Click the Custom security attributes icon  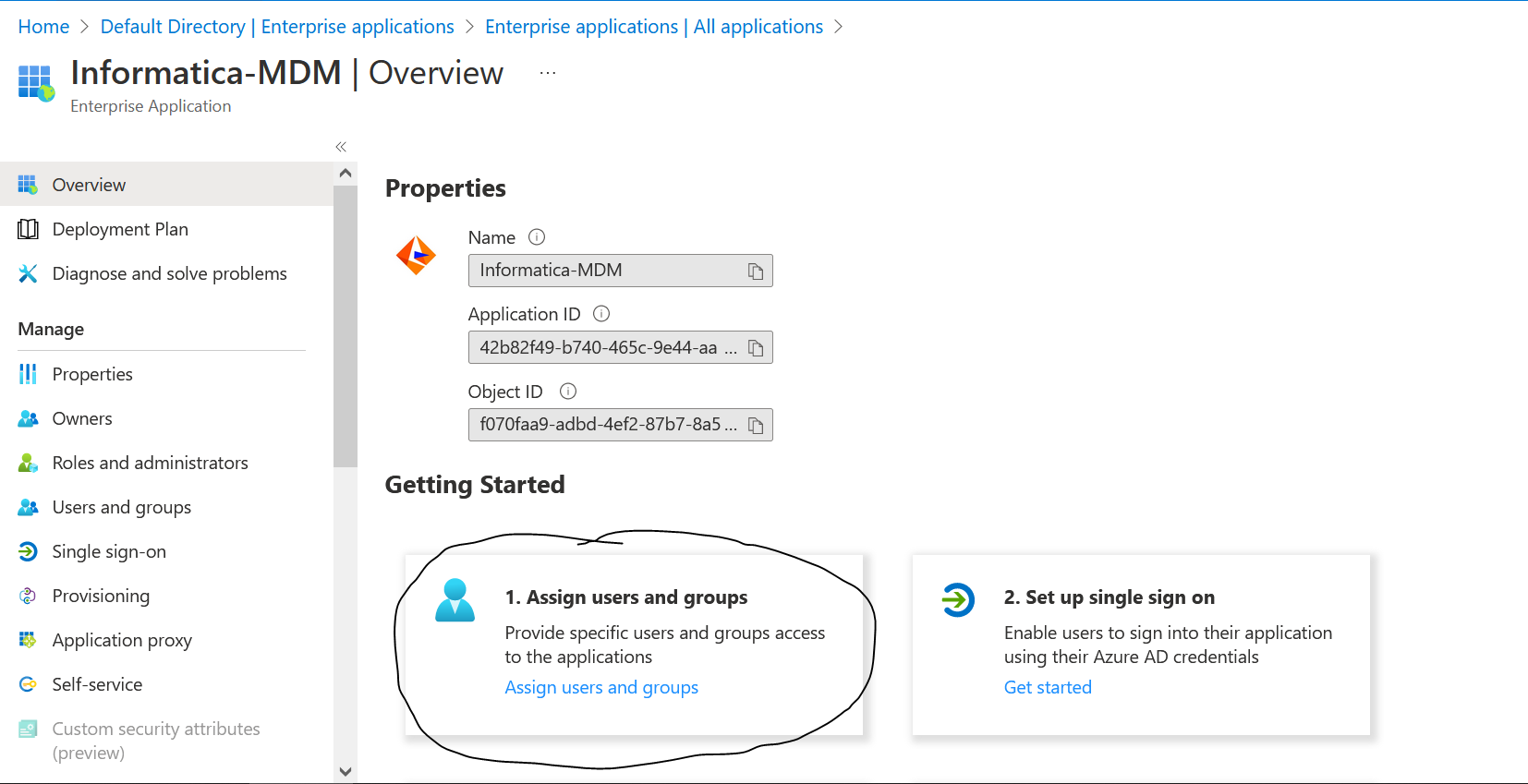pyautogui.click(x=28, y=729)
